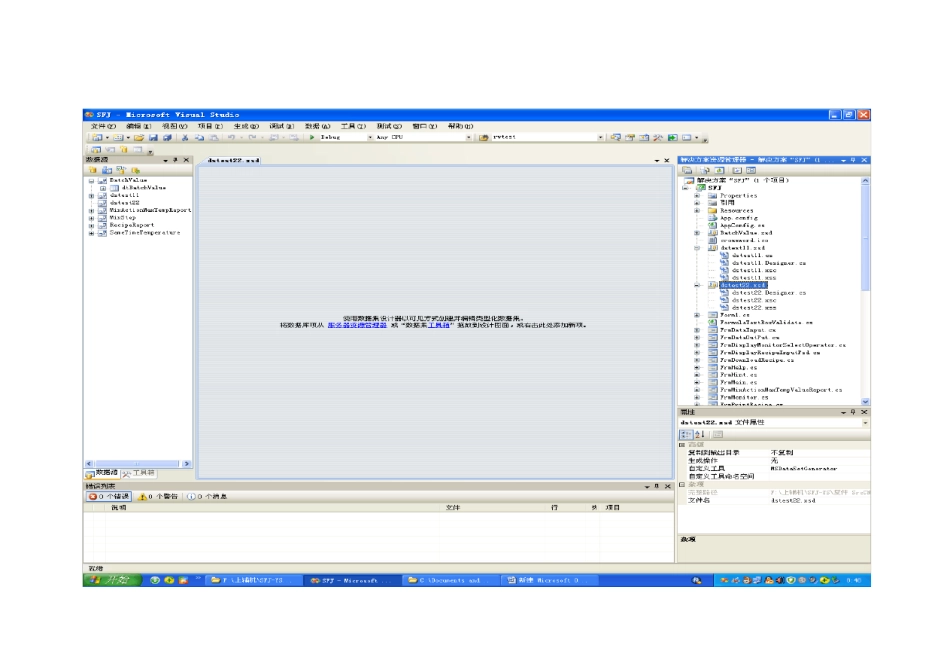950x672 pixels.
Task: Click the 开始 Start button on taskbar
Action: coord(113,581)
